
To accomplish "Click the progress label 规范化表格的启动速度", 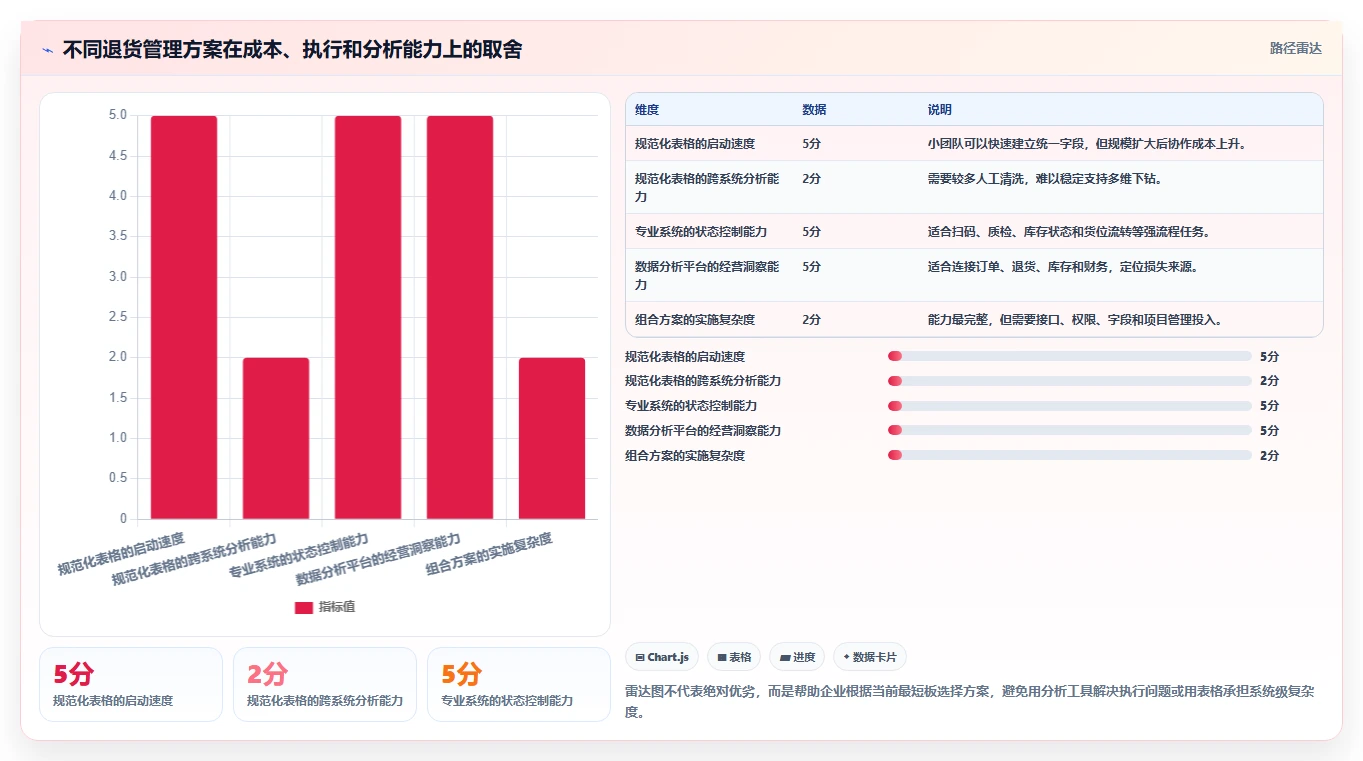I will [685, 356].
